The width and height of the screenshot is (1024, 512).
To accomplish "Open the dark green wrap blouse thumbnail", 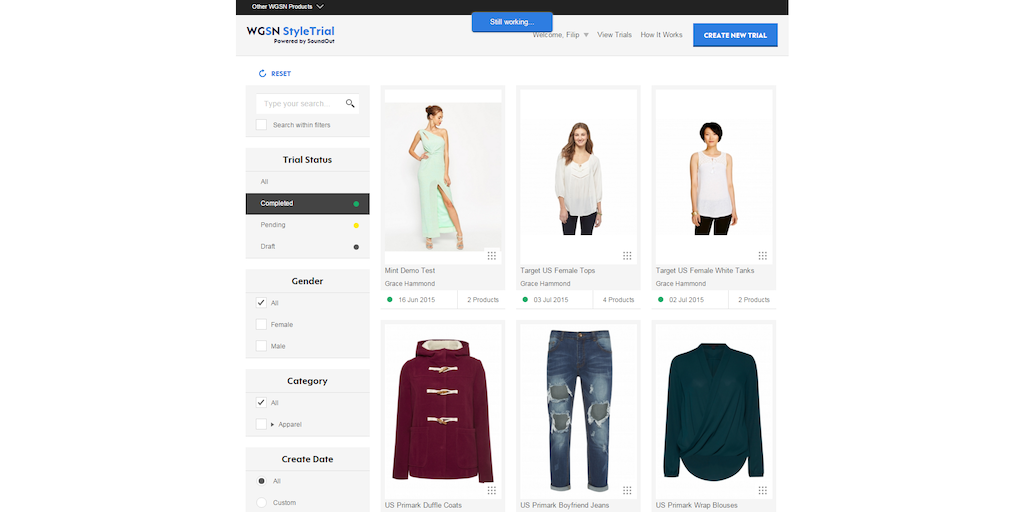I will coord(714,411).
